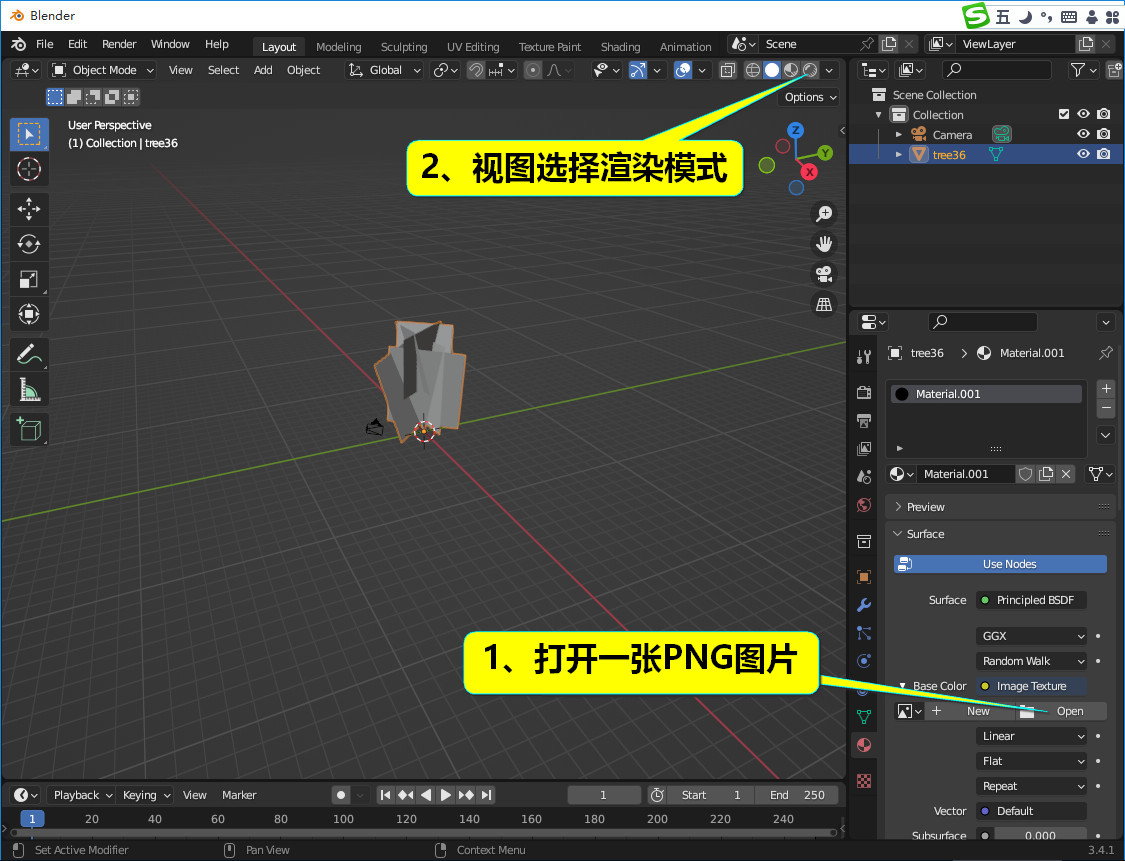The image size is (1125, 861).
Task: Click the Add Cube tool
Action: tap(29, 429)
